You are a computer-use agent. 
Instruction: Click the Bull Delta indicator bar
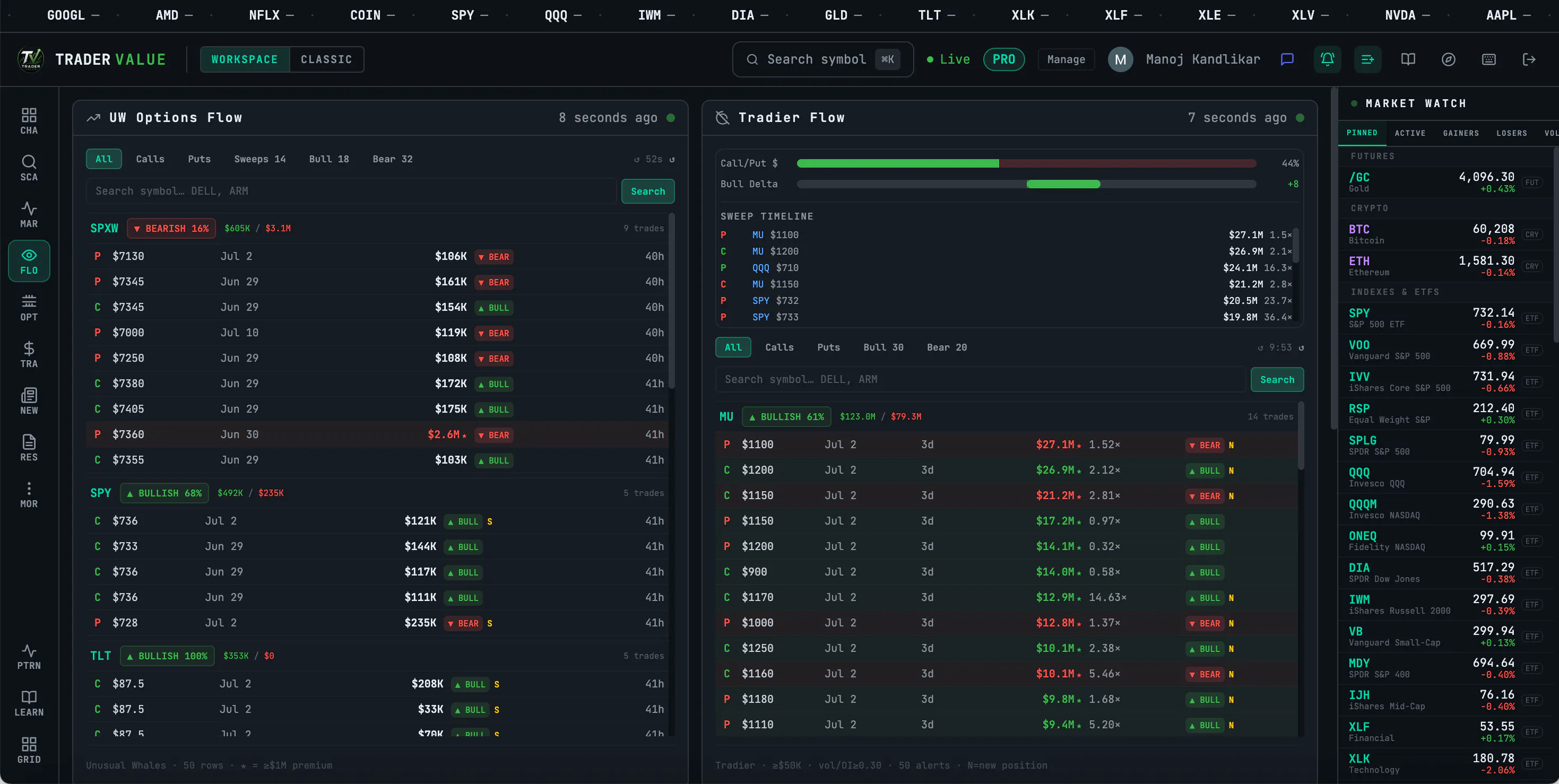(x=1026, y=184)
